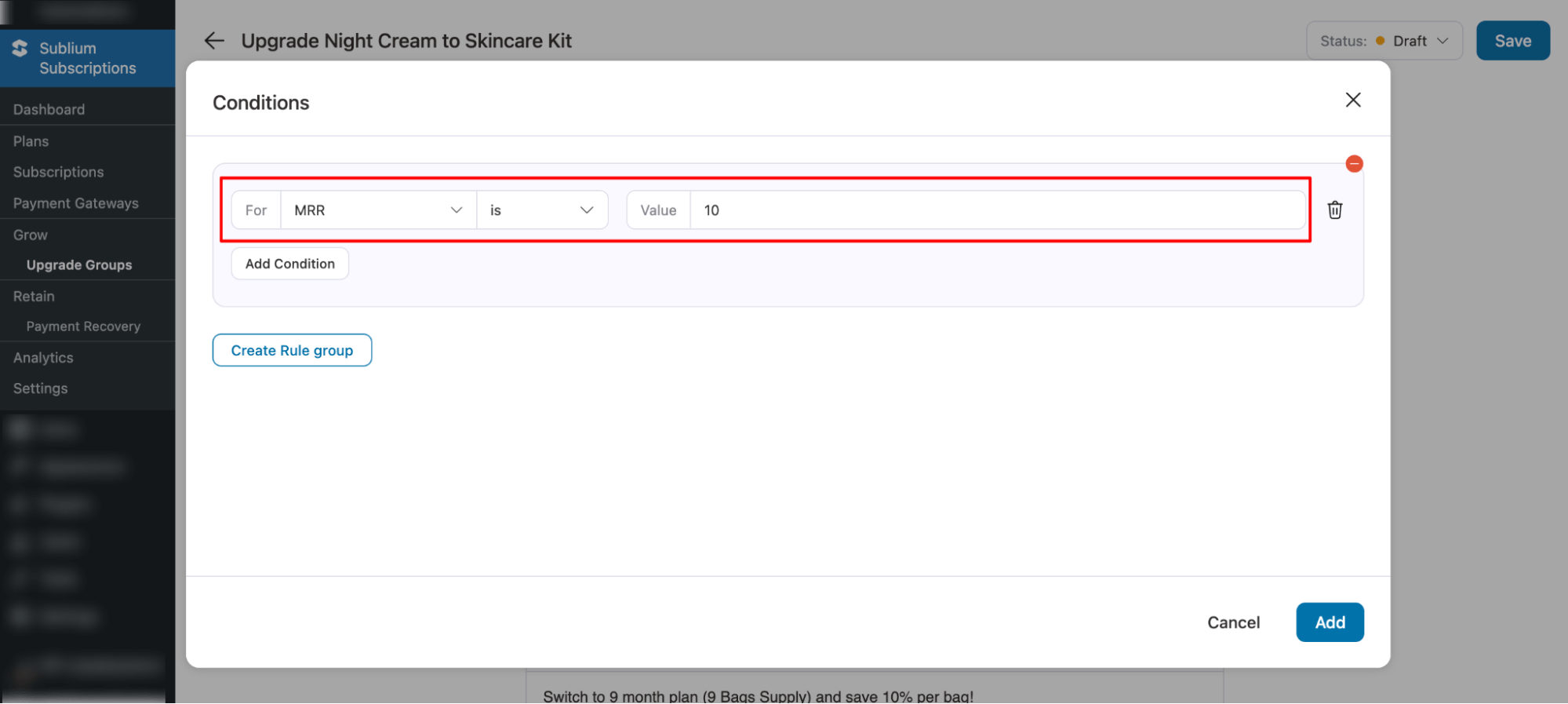
Task: Expand the 'is' operator dropdown
Action: (541, 210)
